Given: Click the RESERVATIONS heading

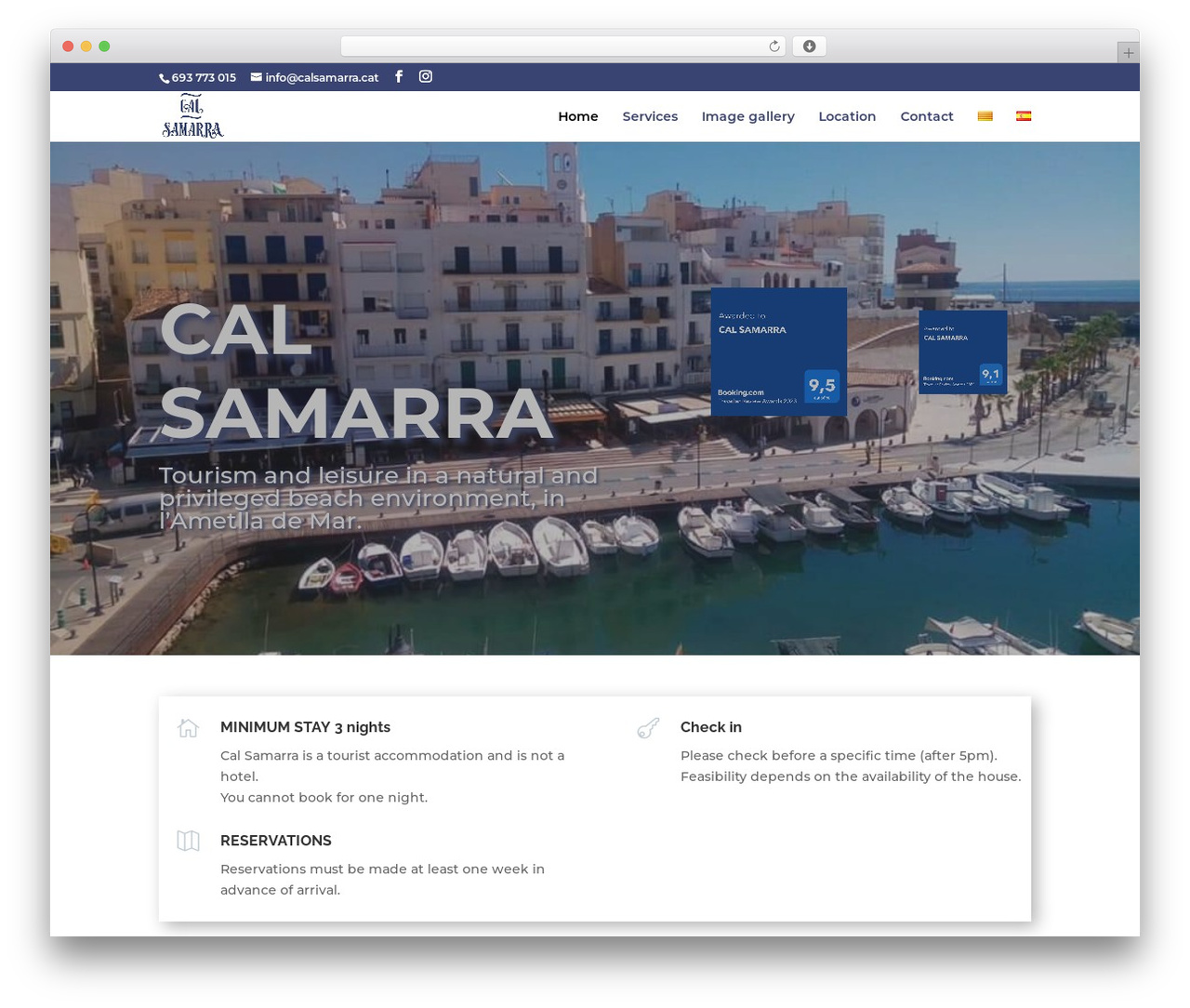Looking at the screenshot, I should [x=276, y=841].
